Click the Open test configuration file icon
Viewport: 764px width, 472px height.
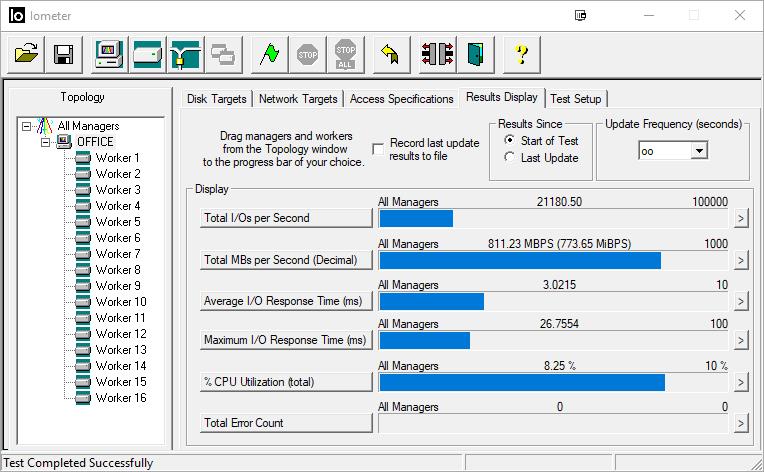pos(27,54)
